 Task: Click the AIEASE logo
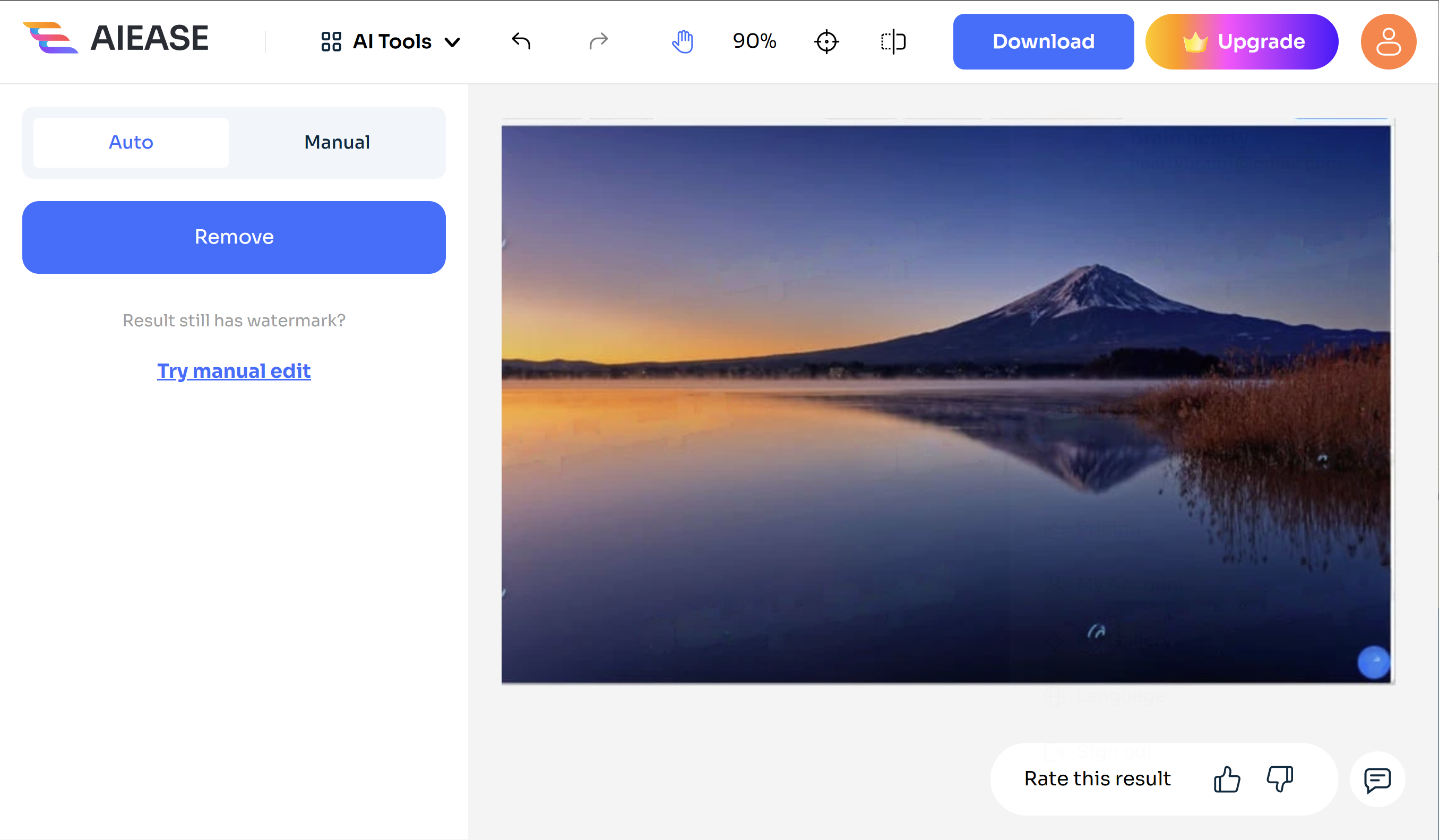tap(116, 39)
